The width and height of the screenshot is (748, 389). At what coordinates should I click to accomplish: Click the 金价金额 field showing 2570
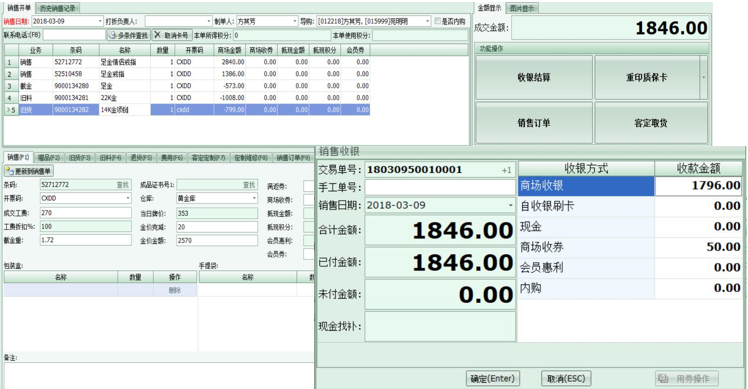tap(217, 240)
